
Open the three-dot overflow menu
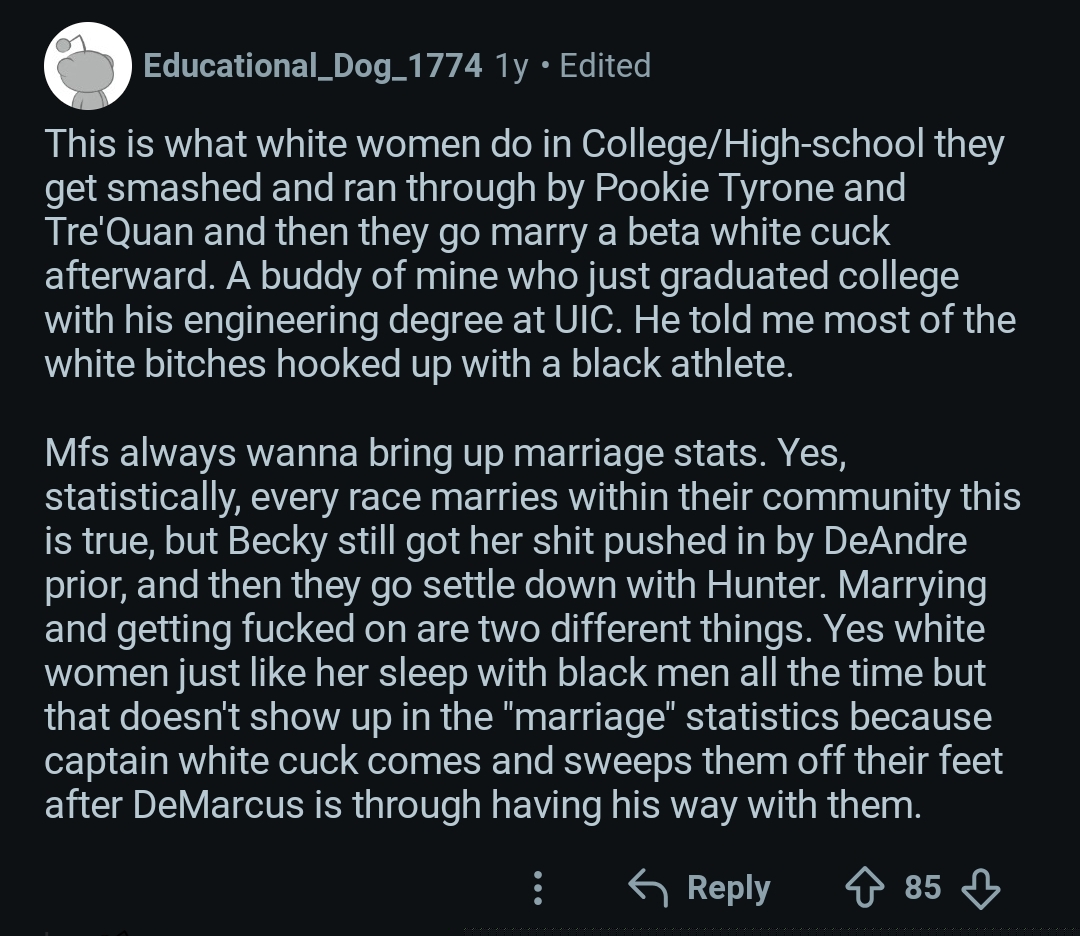point(538,887)
